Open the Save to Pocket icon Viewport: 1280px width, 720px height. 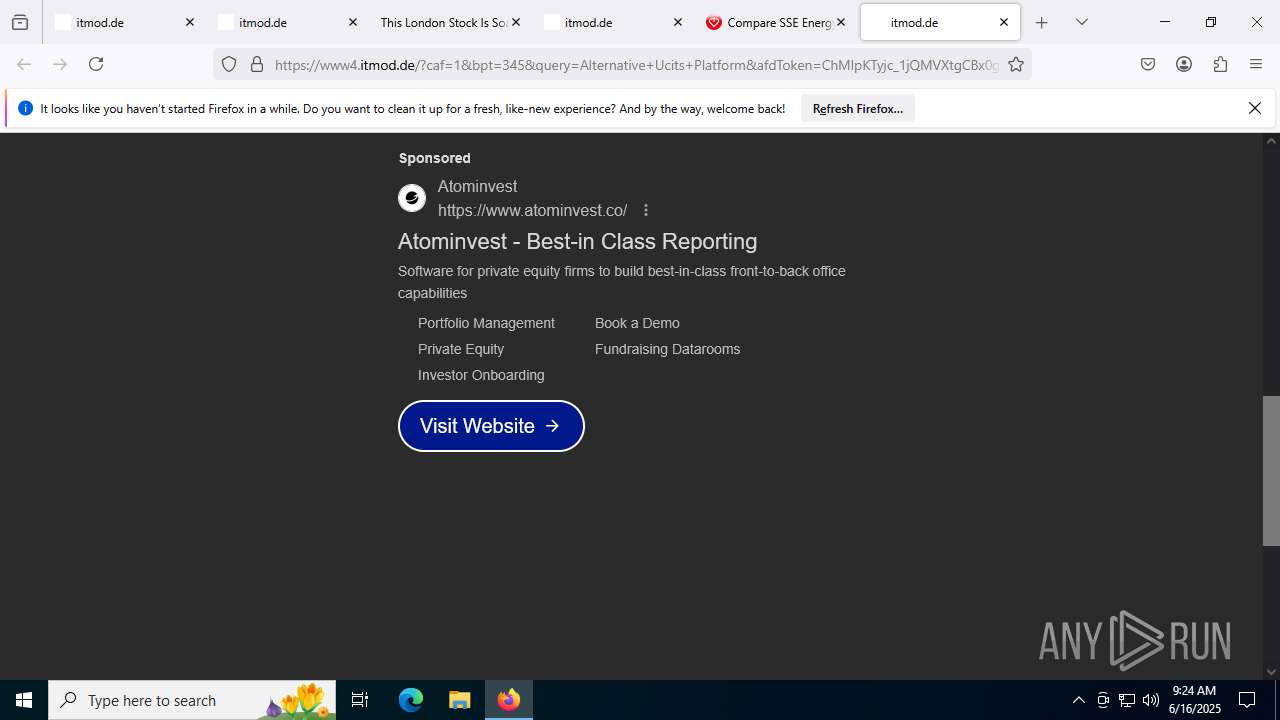1148,64
